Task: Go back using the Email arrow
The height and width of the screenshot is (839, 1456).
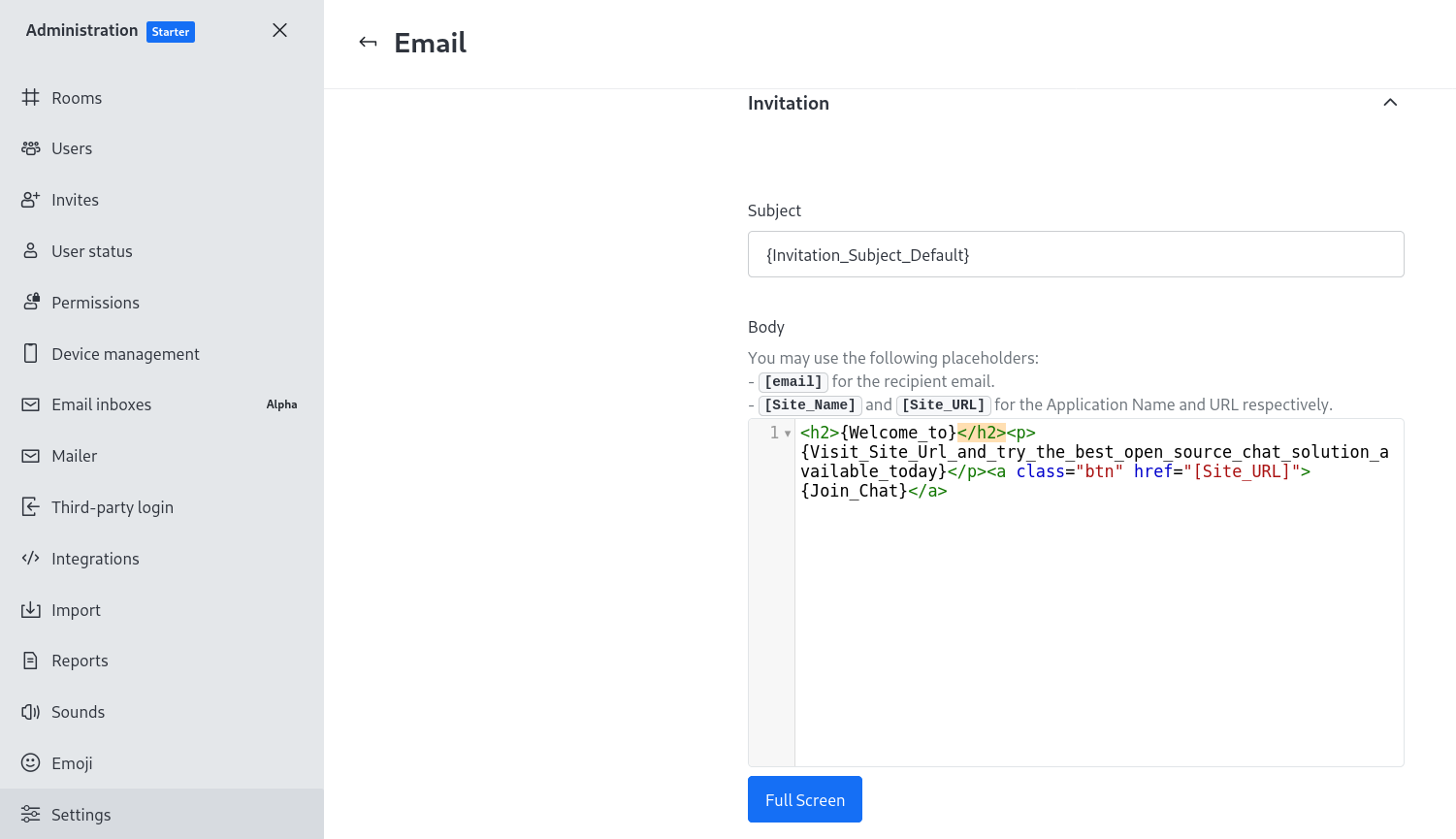Action: pyautogui.click(x=368, y=42)
